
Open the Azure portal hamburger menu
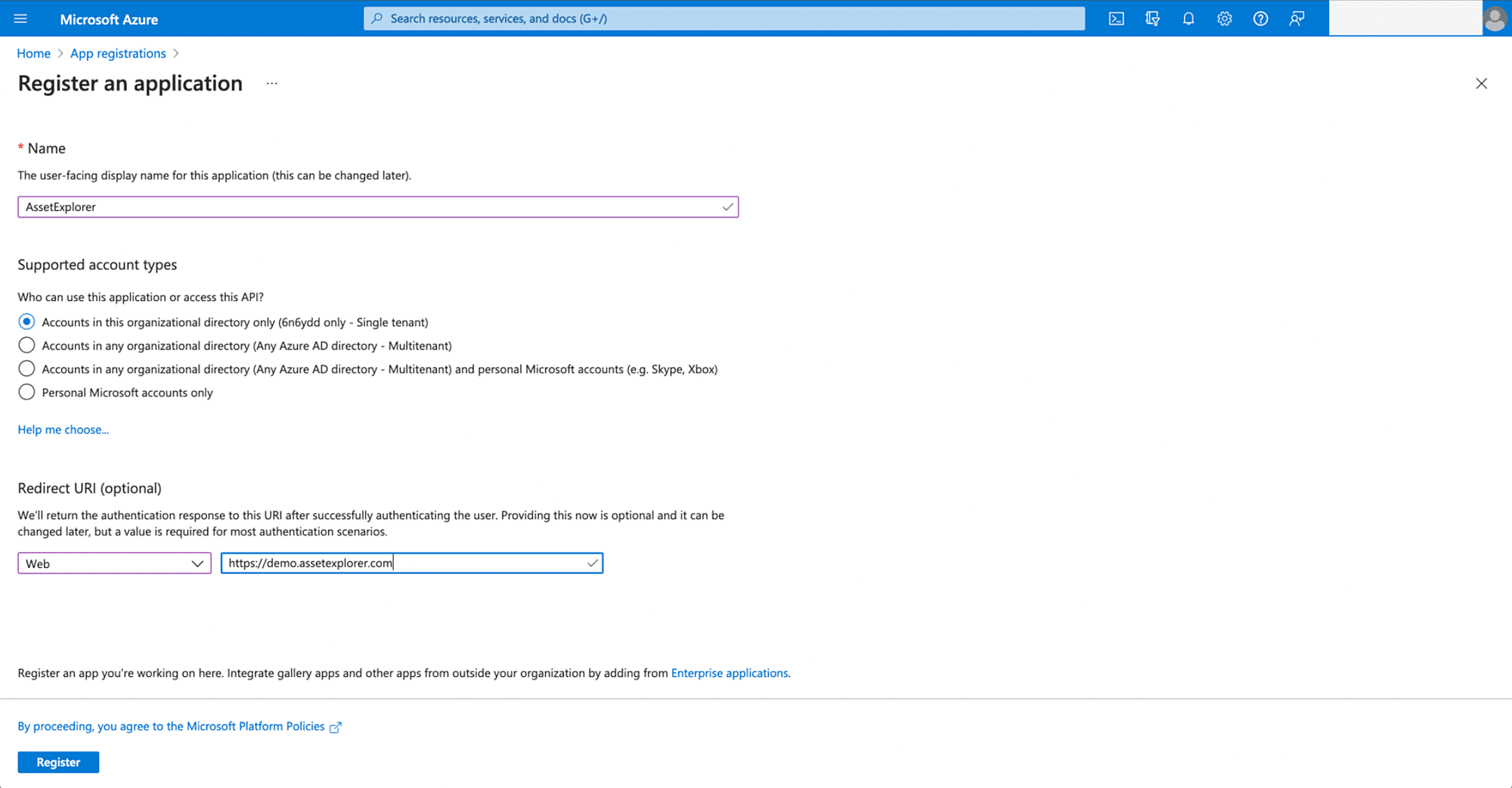pos(20,19)
